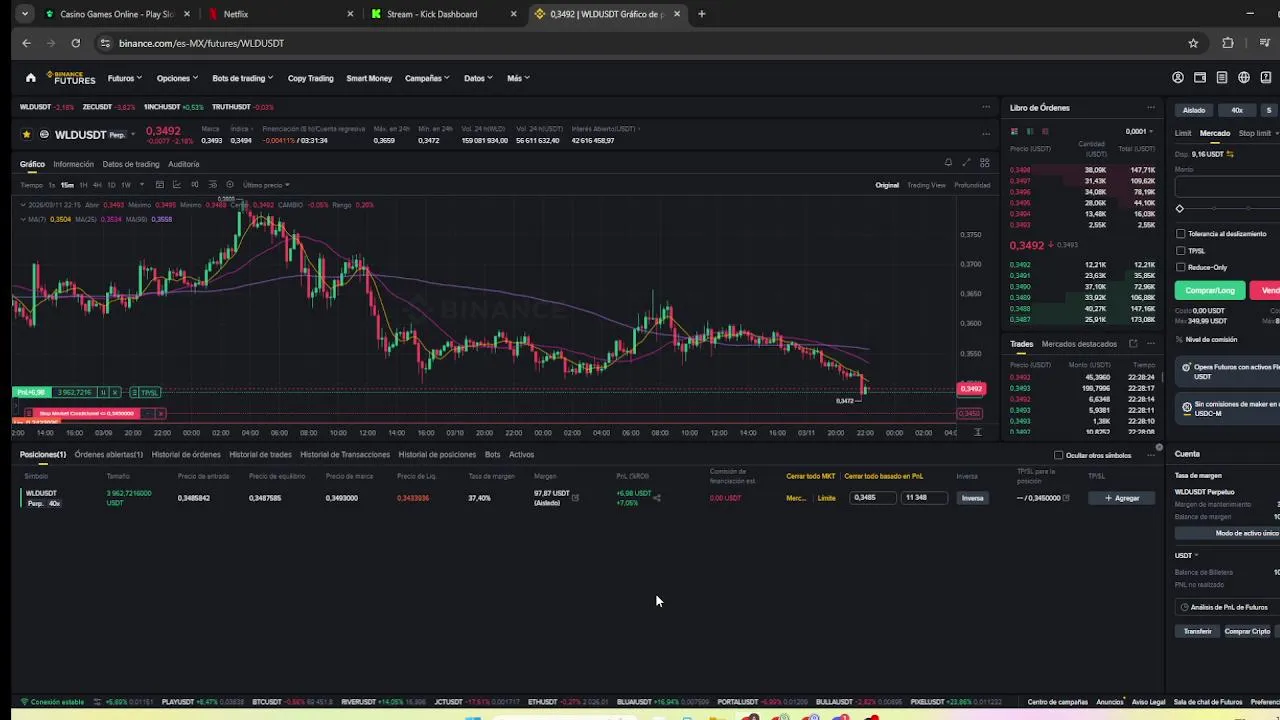Click the transfer funds icon beside available balance
Viewport: 1280px width, 720px height.
pyautogui.click(x=1230, y=154)
